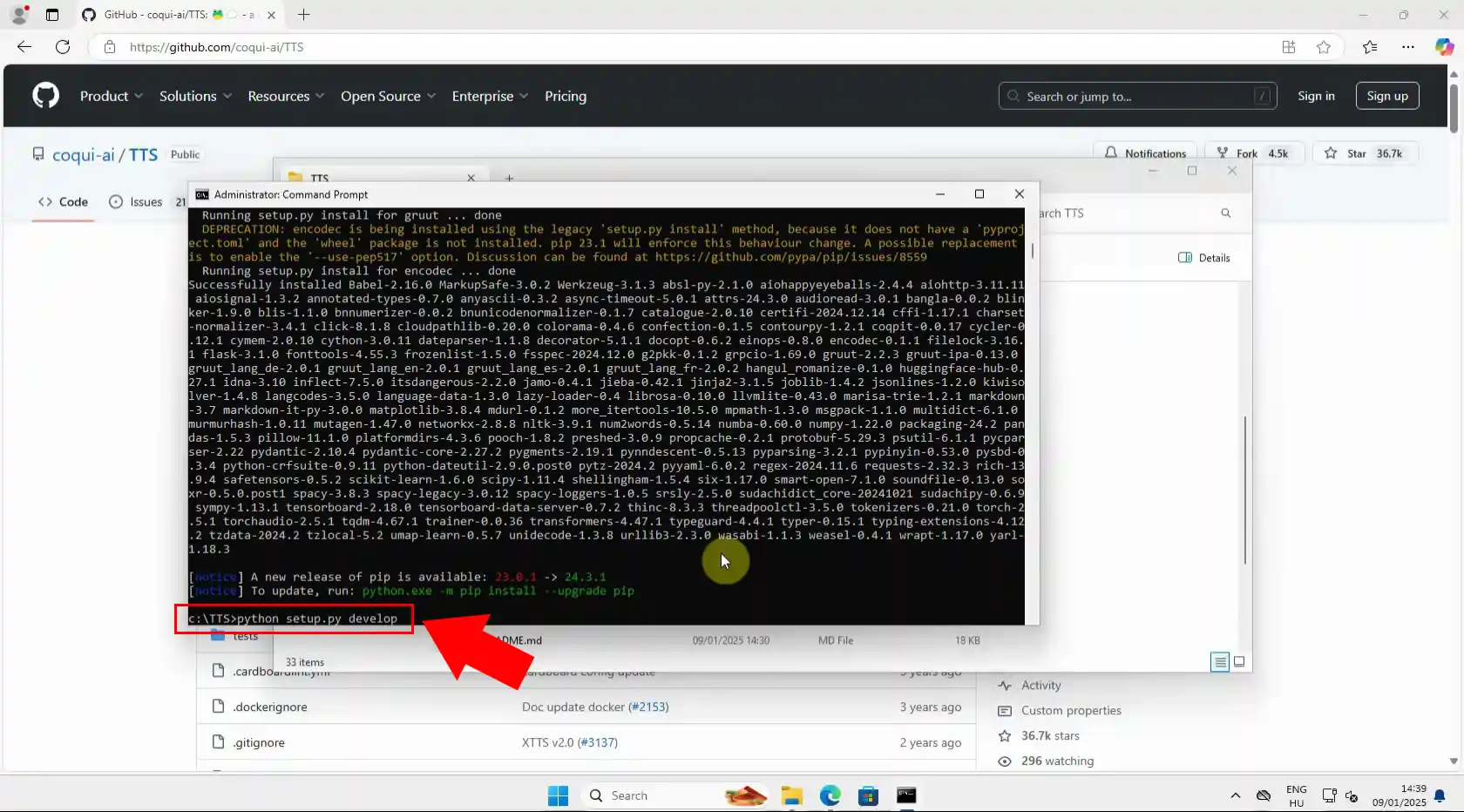Image resolution: width=1464 pixels, height=812 pixels.
Task: Open browser settings and more menu
Action: (1408, 47)
